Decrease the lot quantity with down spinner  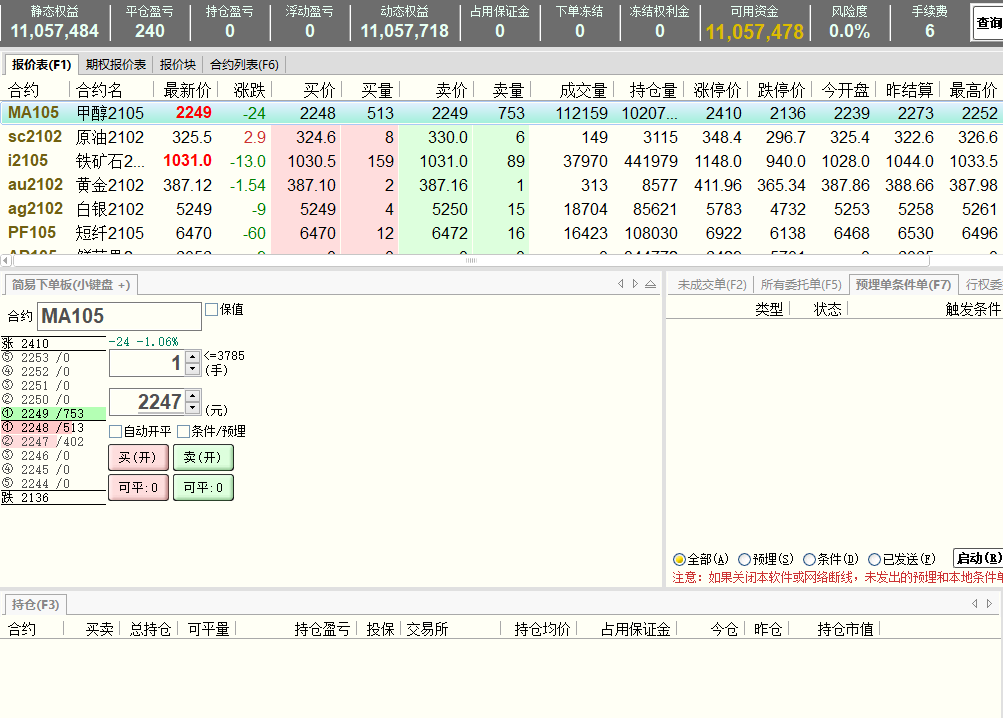[x=193, y=369]
